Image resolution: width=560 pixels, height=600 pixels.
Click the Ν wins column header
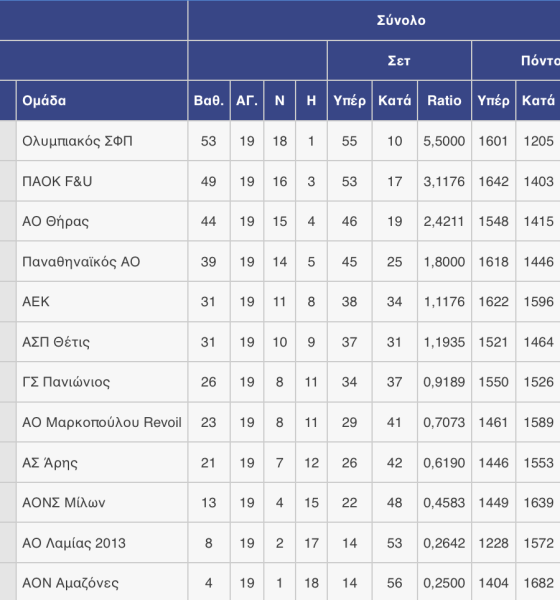tap(279, 101)
